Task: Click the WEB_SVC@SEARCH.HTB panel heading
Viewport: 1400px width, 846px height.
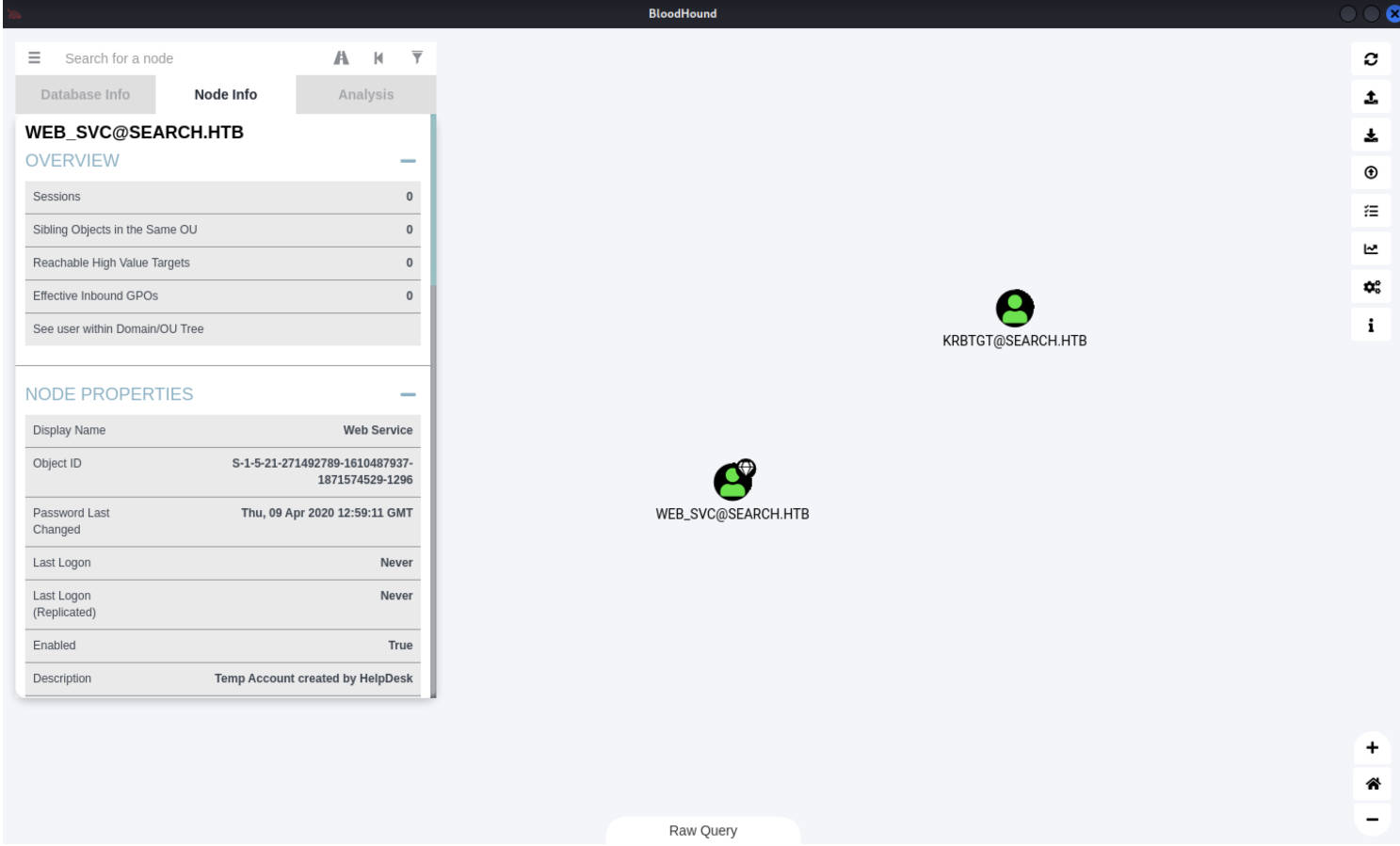Action: (x=134, y=133)
